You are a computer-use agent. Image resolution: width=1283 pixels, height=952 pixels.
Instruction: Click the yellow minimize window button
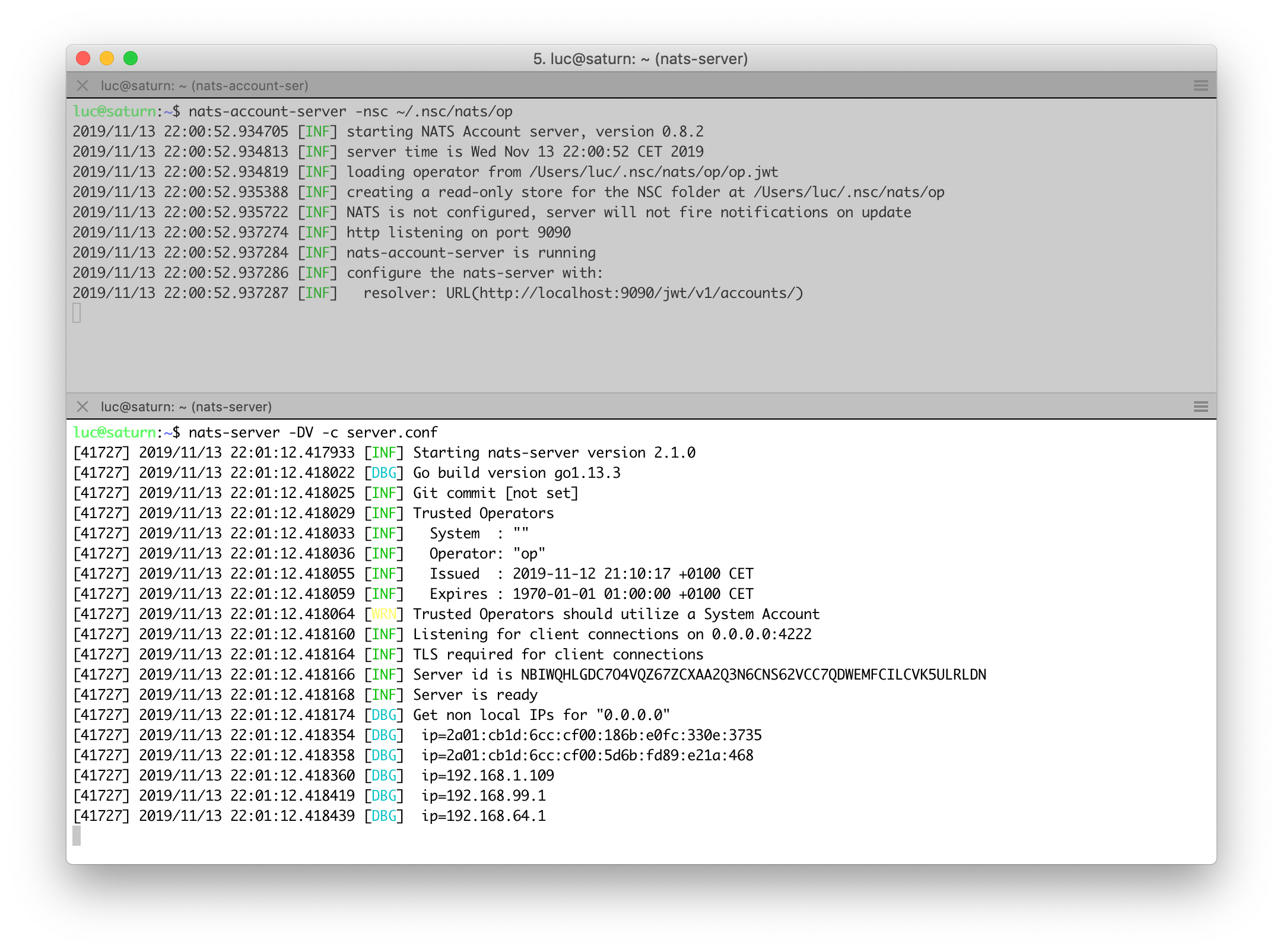(107, 59)
